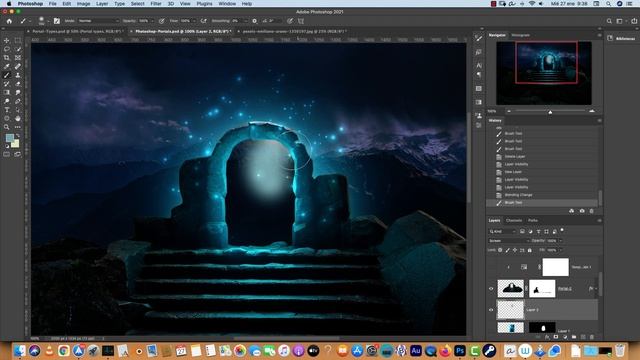Image resolution: width=640 pixels, height=360 pixels.
Task: Toggle visibility of Portal 2 layer
Action: click(x=491, y=289)
